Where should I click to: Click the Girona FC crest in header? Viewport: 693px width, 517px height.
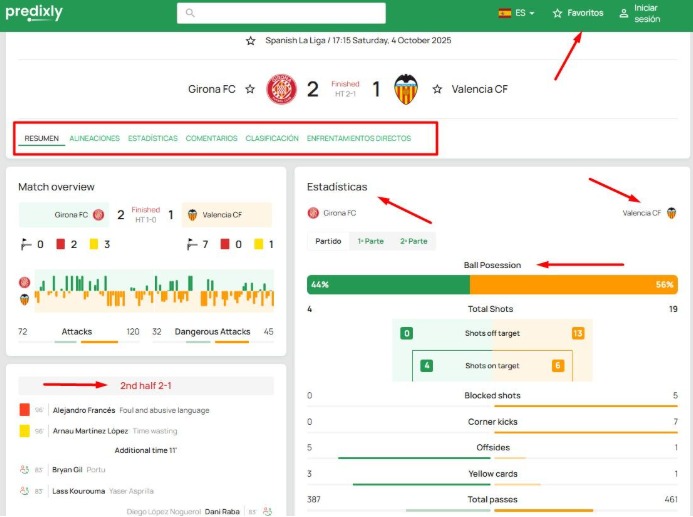(281, 89)
